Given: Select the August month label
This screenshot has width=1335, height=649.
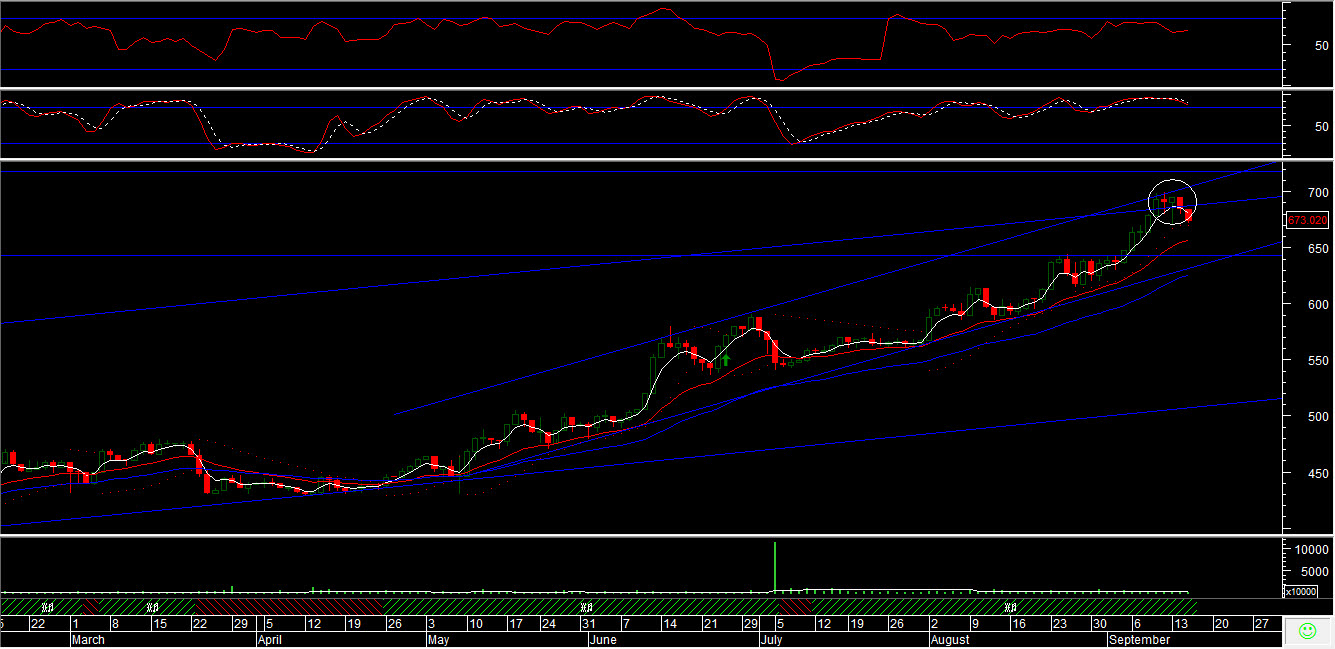Looking at the screenshot, I should tap(950, 639).
